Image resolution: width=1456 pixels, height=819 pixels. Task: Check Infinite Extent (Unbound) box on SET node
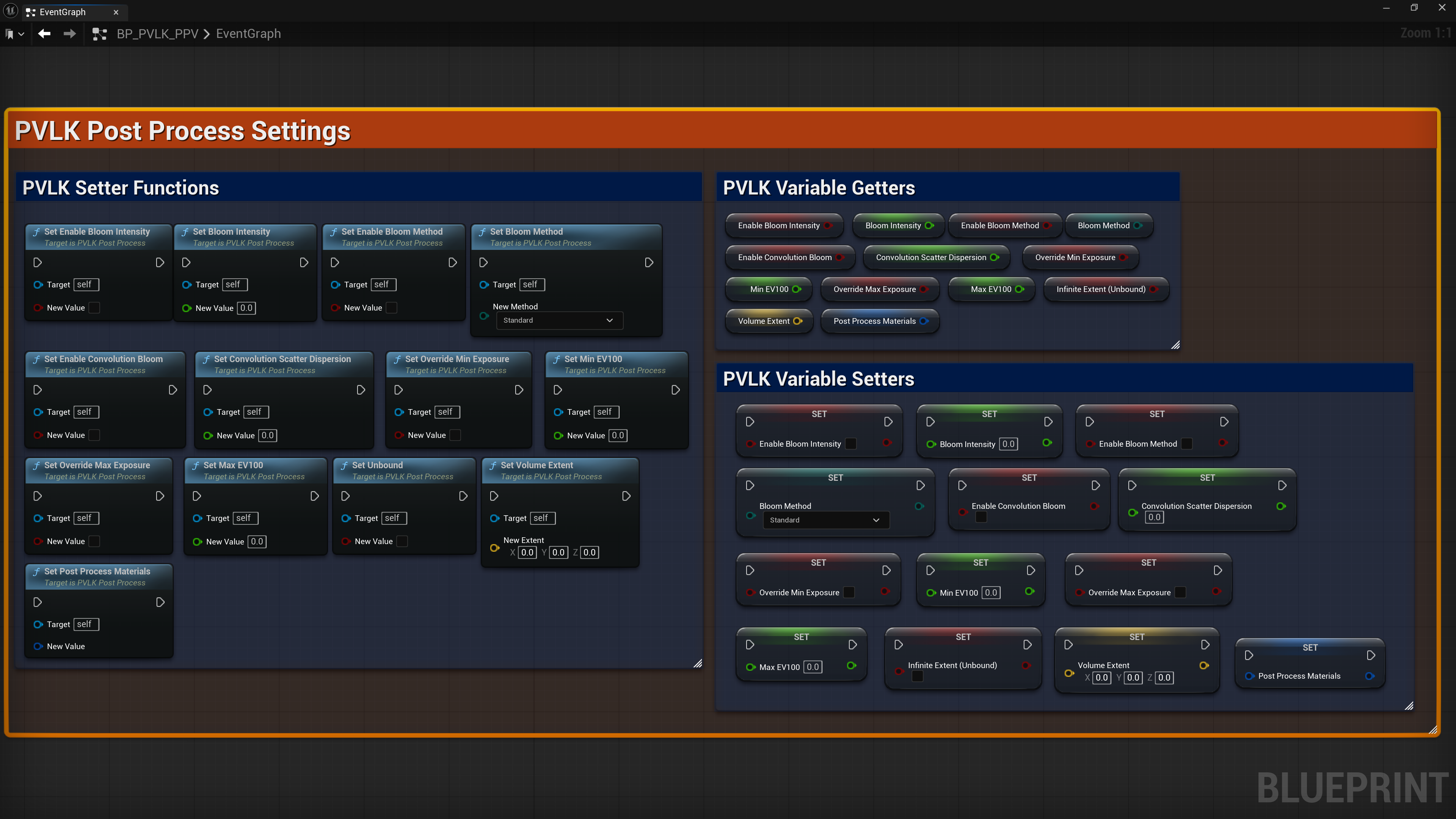tap(917, 676)
